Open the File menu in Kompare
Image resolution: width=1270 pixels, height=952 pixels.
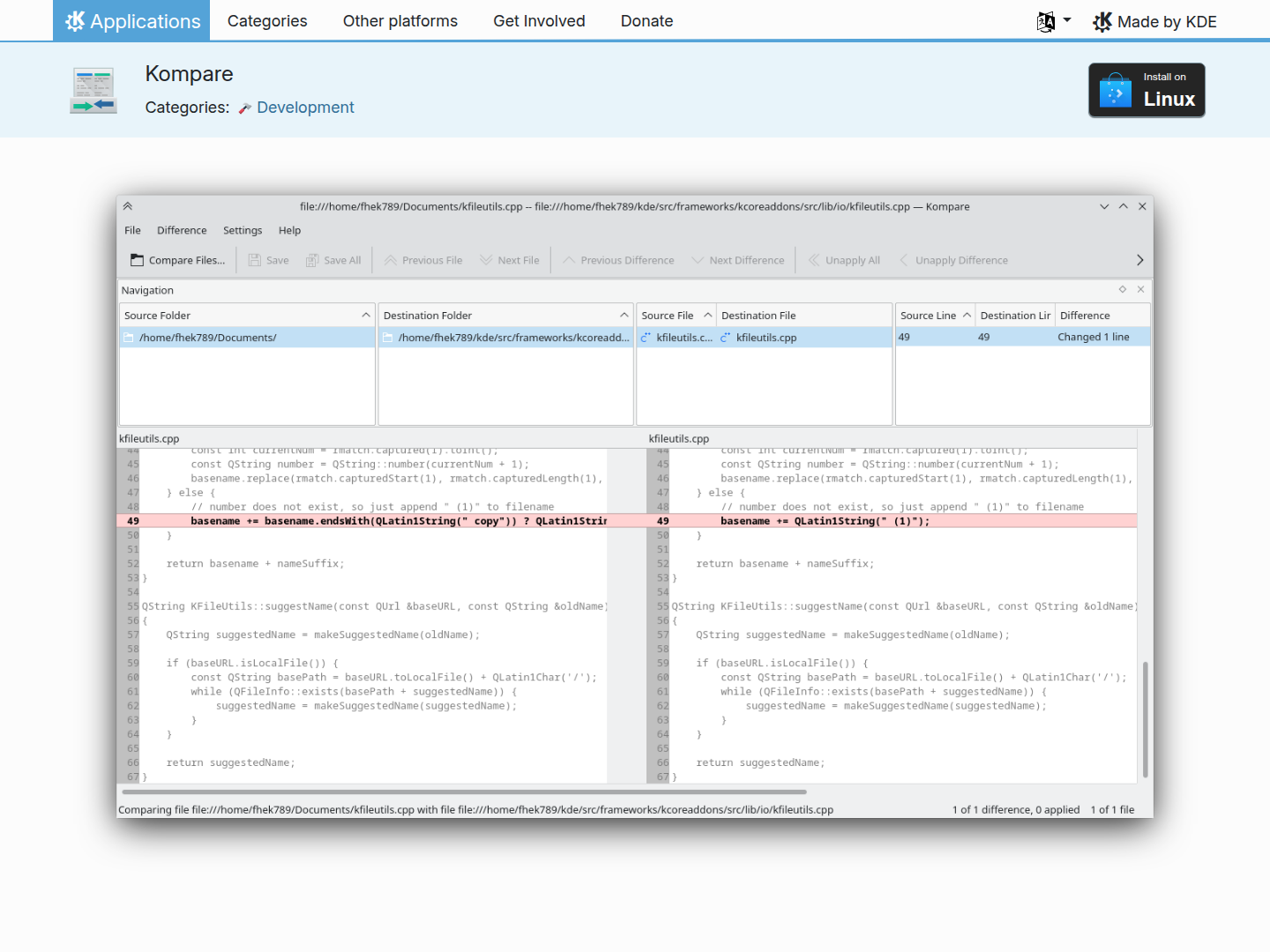tap(132, 230)
